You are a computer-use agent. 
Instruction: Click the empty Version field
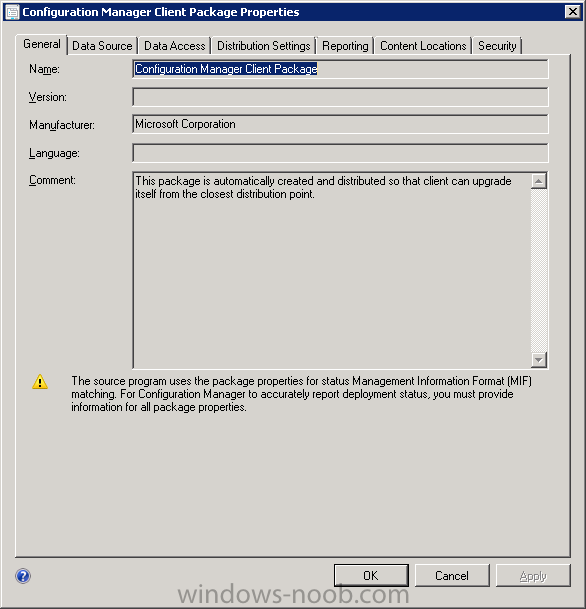pos(340,97)
